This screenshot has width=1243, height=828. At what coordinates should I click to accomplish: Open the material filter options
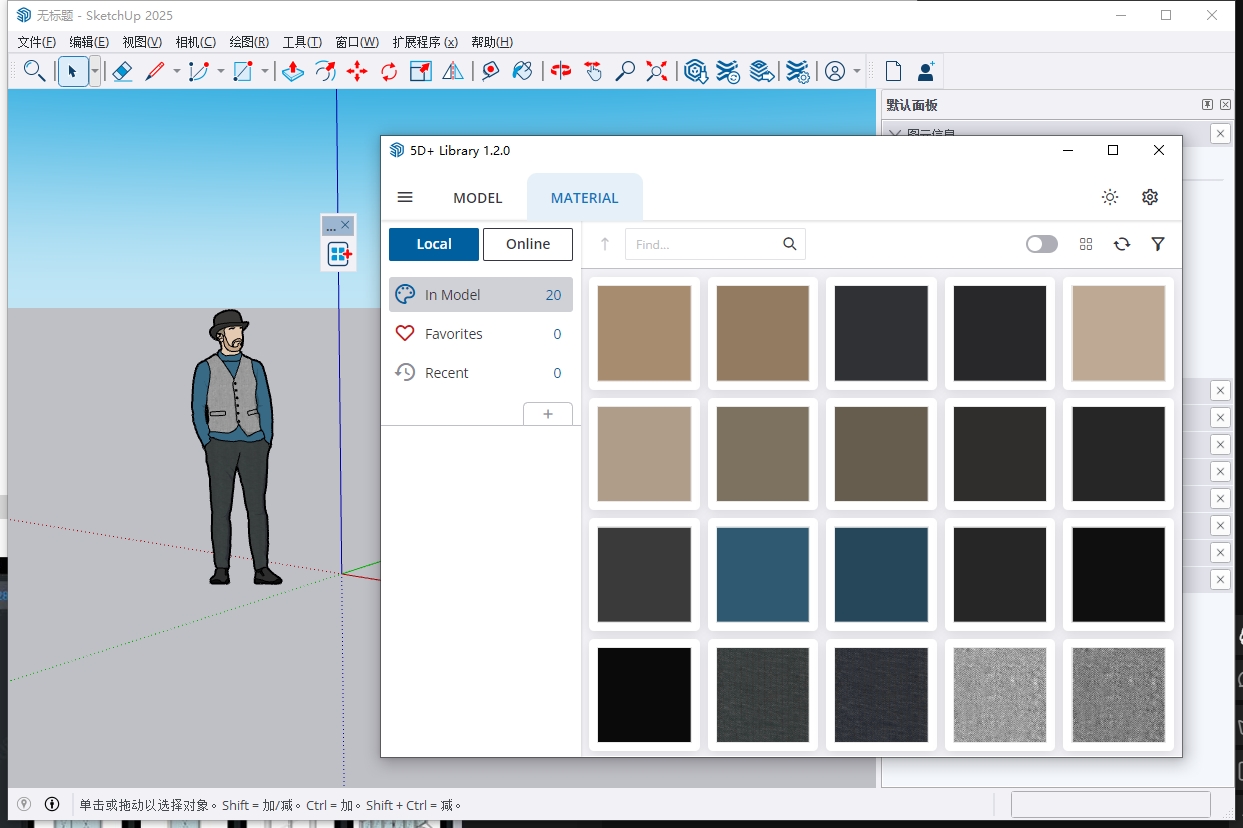click(x=1157, y=244)
